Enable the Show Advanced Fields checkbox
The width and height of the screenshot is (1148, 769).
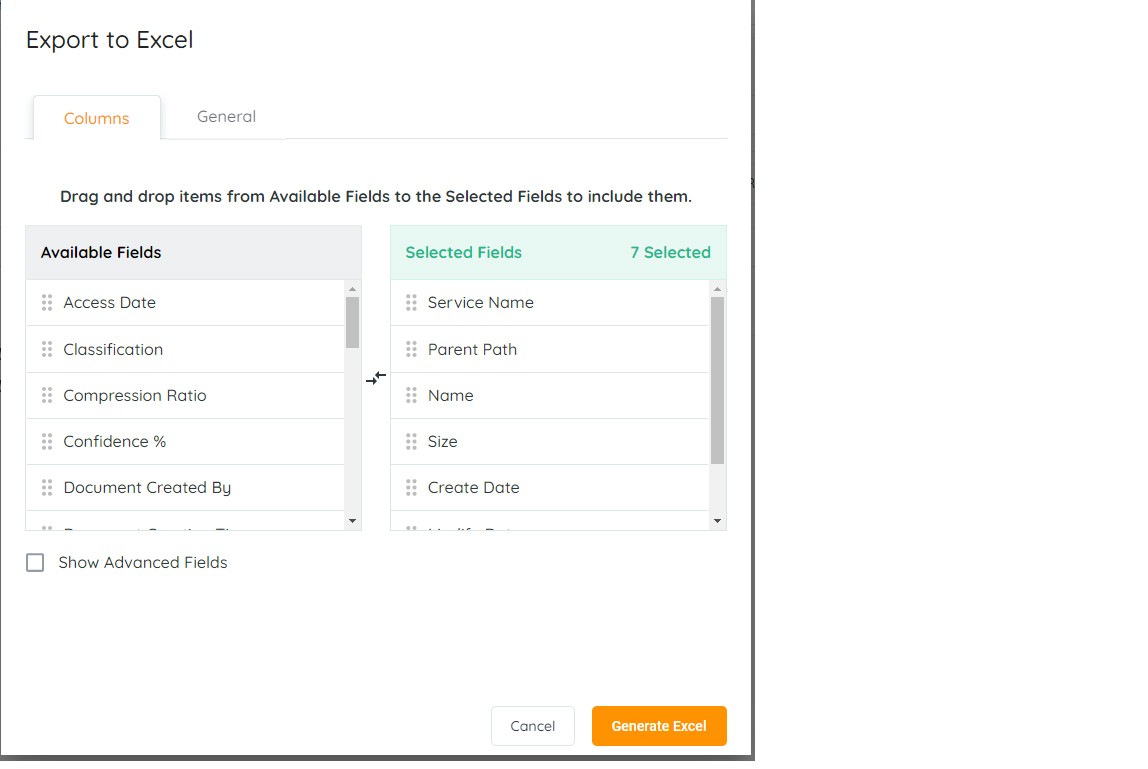click(36, 563)
